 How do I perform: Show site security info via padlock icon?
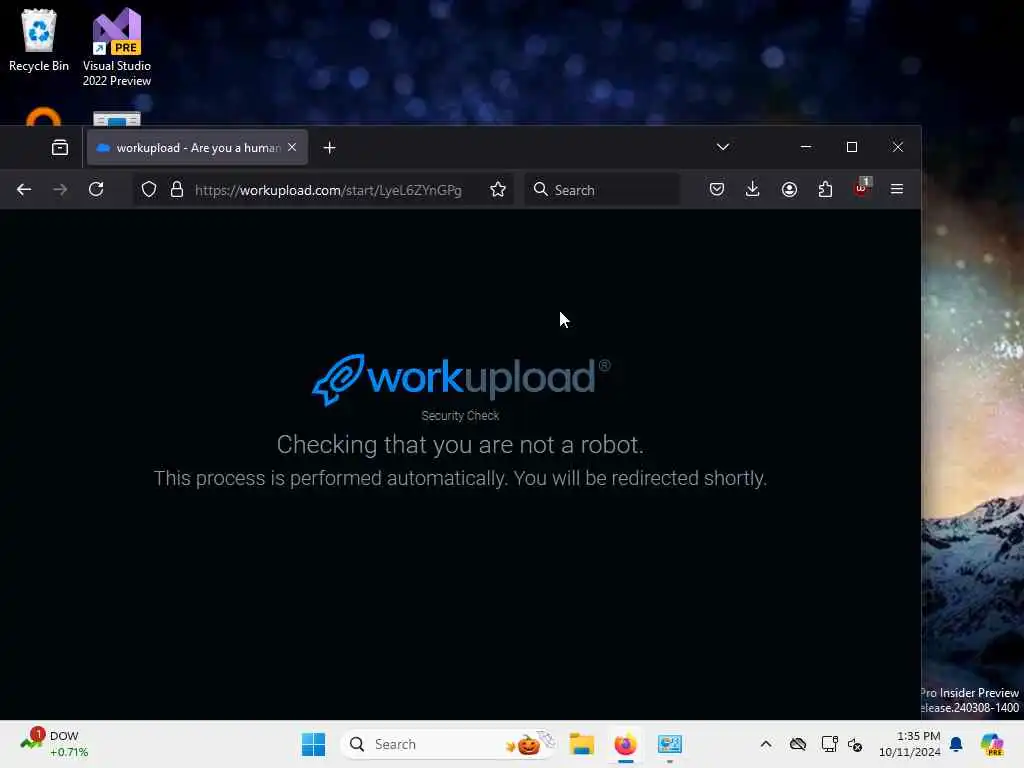(176, 189)
